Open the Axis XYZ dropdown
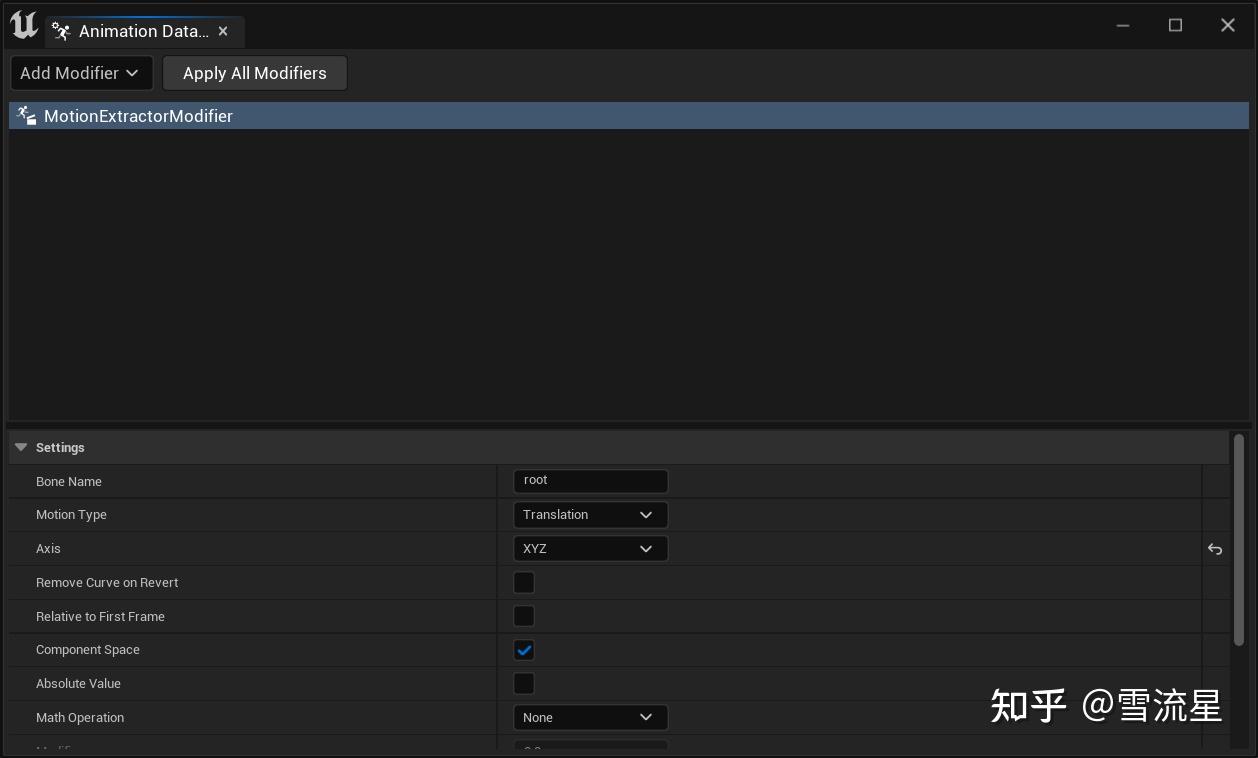1258x758 pixels. coord(589,549)
